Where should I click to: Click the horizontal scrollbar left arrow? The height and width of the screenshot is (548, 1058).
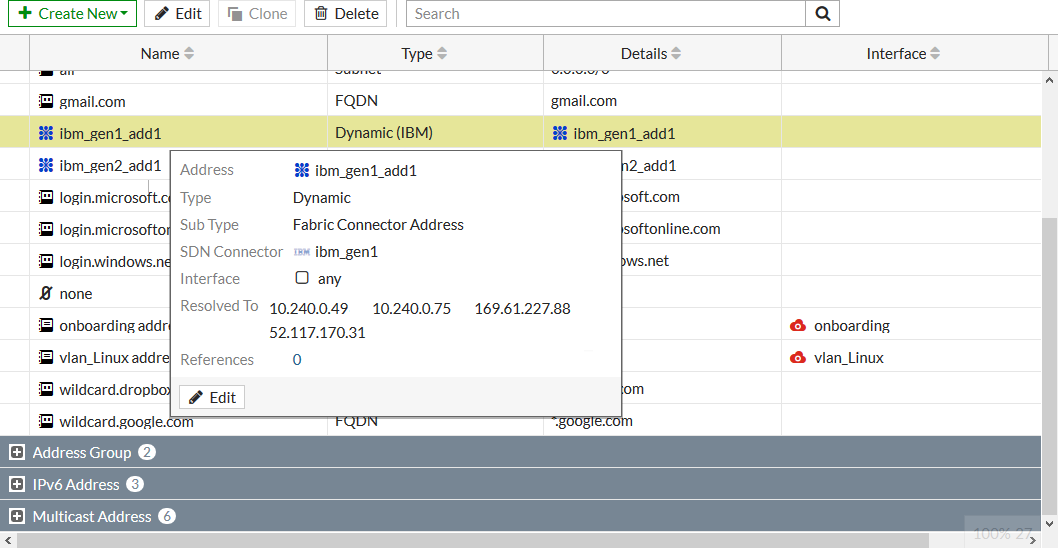[x=8, y=540]
